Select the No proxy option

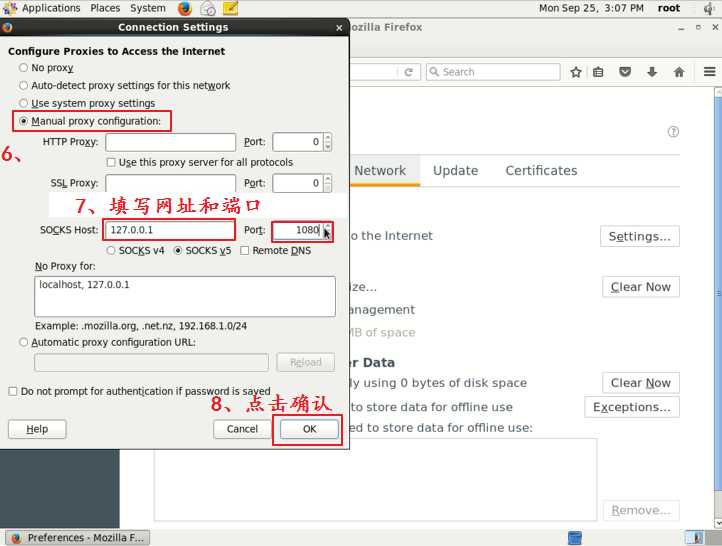pos(23,68)
